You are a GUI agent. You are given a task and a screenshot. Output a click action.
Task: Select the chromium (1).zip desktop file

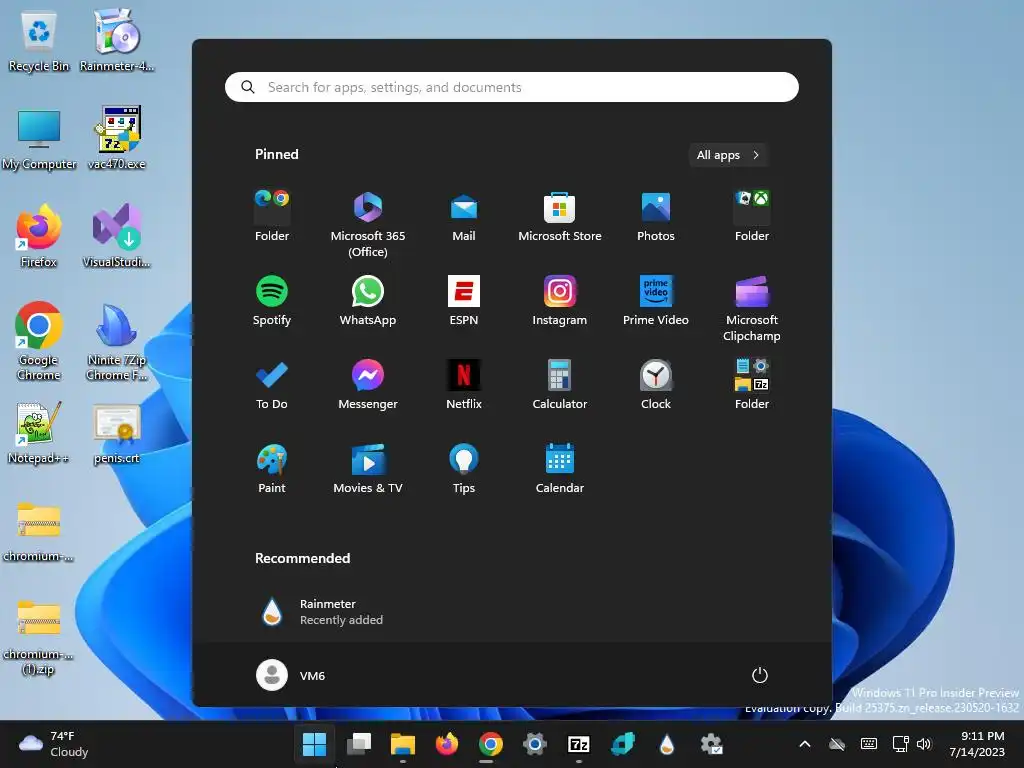[39, 637]
